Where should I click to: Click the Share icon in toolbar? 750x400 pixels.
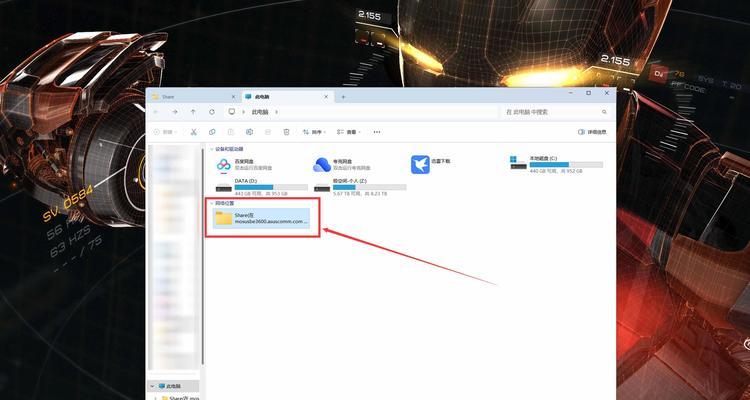pyautogui.click(x=268, y=132)
